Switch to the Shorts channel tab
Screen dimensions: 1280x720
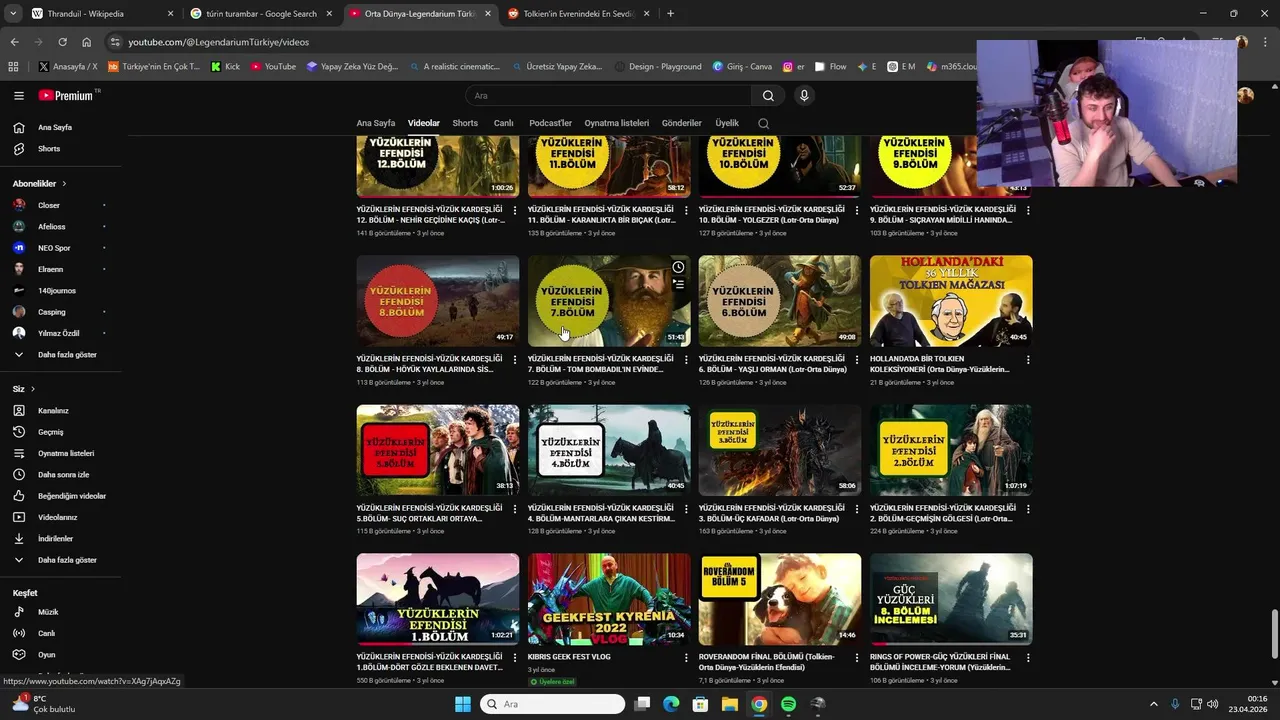point(465,123)
